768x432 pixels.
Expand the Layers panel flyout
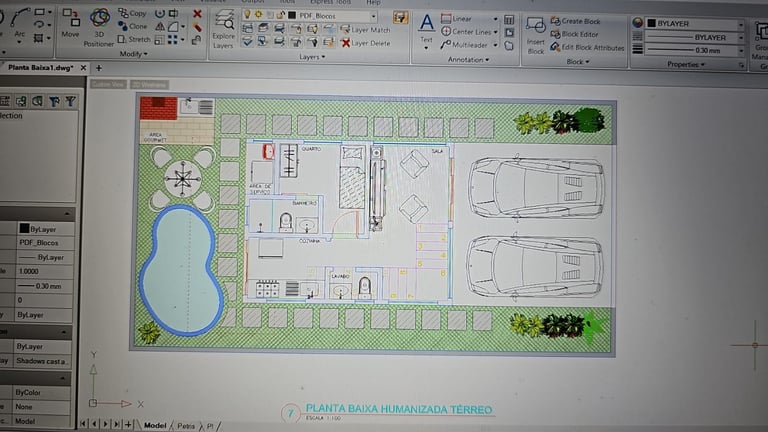coord(312,57)
